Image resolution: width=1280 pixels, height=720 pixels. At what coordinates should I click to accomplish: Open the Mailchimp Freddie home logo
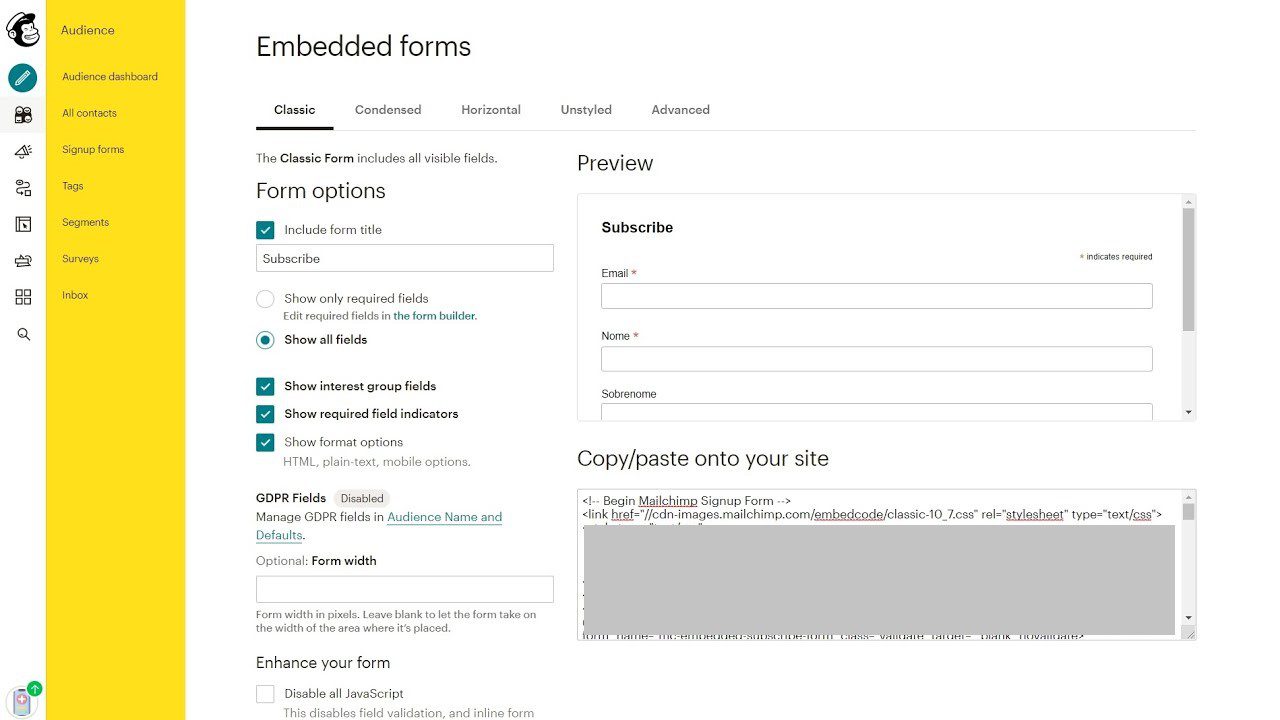pyautogui.click(x=22, y=29)
